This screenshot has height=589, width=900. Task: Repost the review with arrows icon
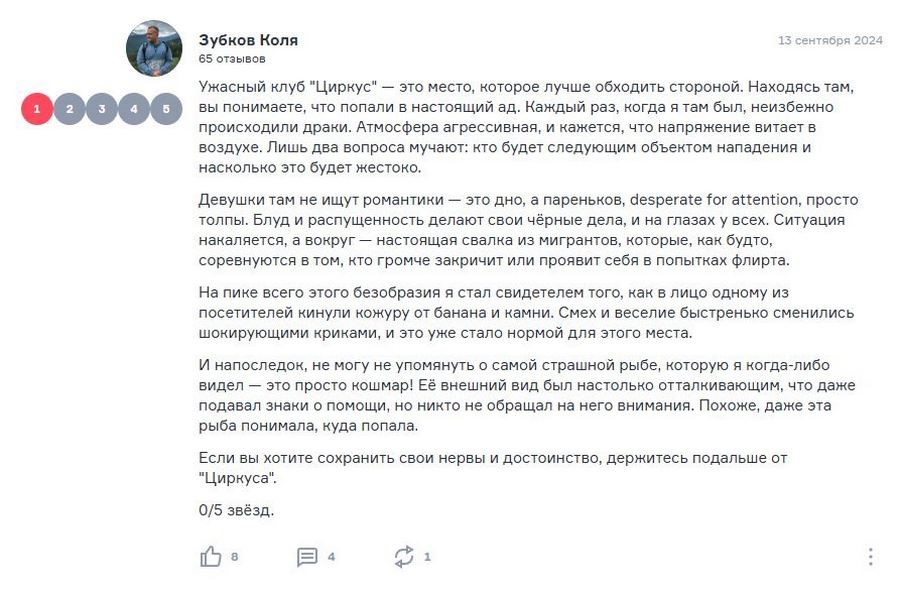click(404, 556)
